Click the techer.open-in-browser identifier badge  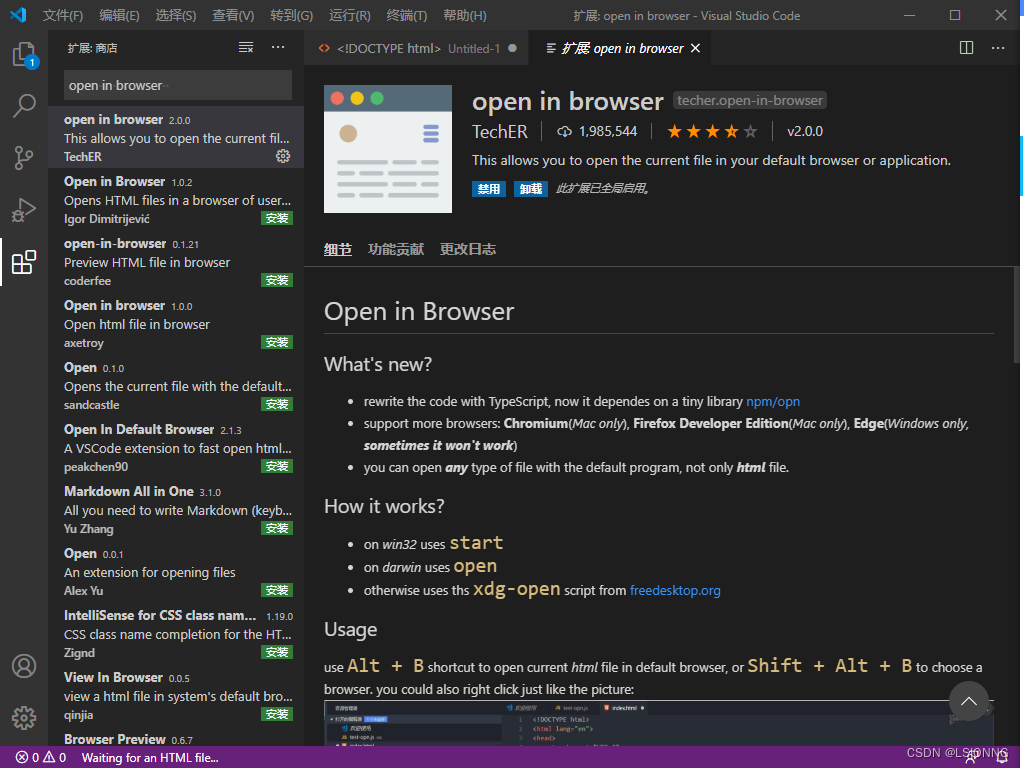[750, 101]
